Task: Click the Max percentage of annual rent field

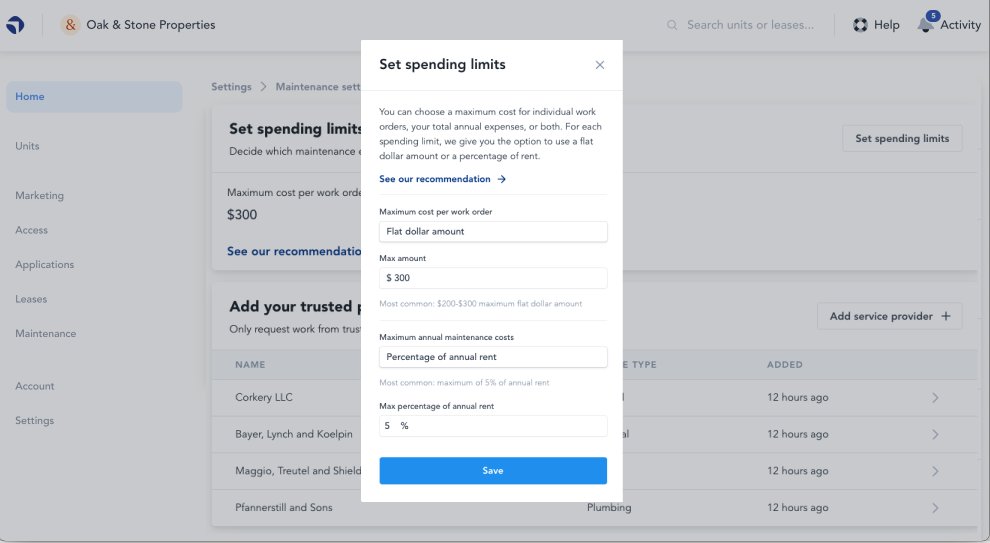Action: pos(493,426)
